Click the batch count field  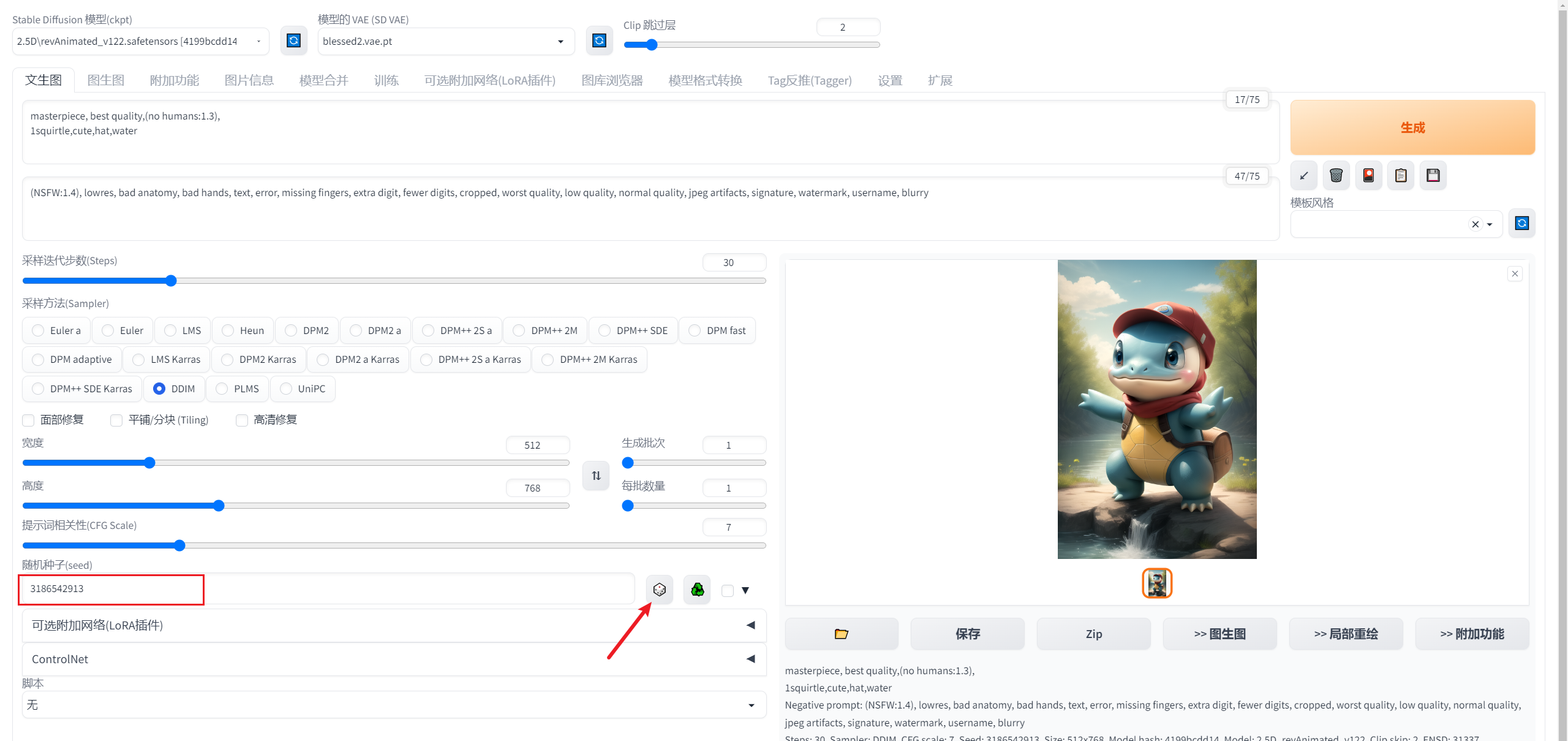click(734, 445)
